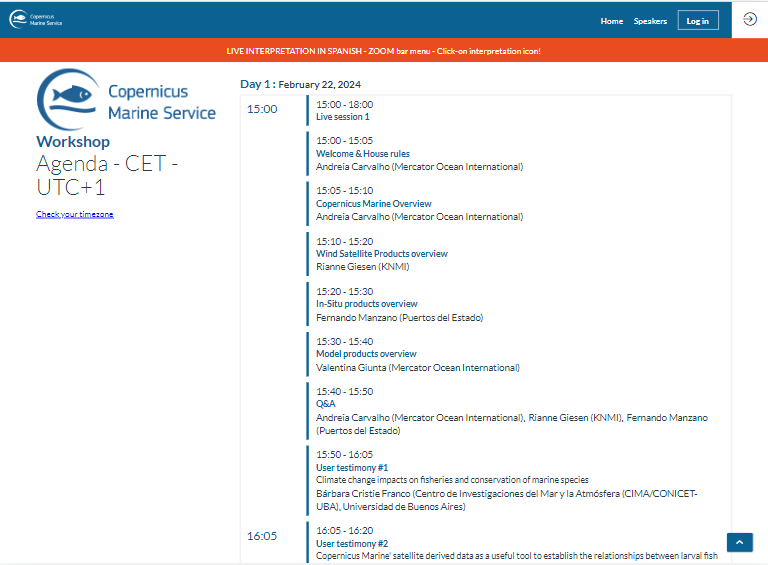Open the Live session 1 entry
768x565 pixels.
click(x=342, y=117)
